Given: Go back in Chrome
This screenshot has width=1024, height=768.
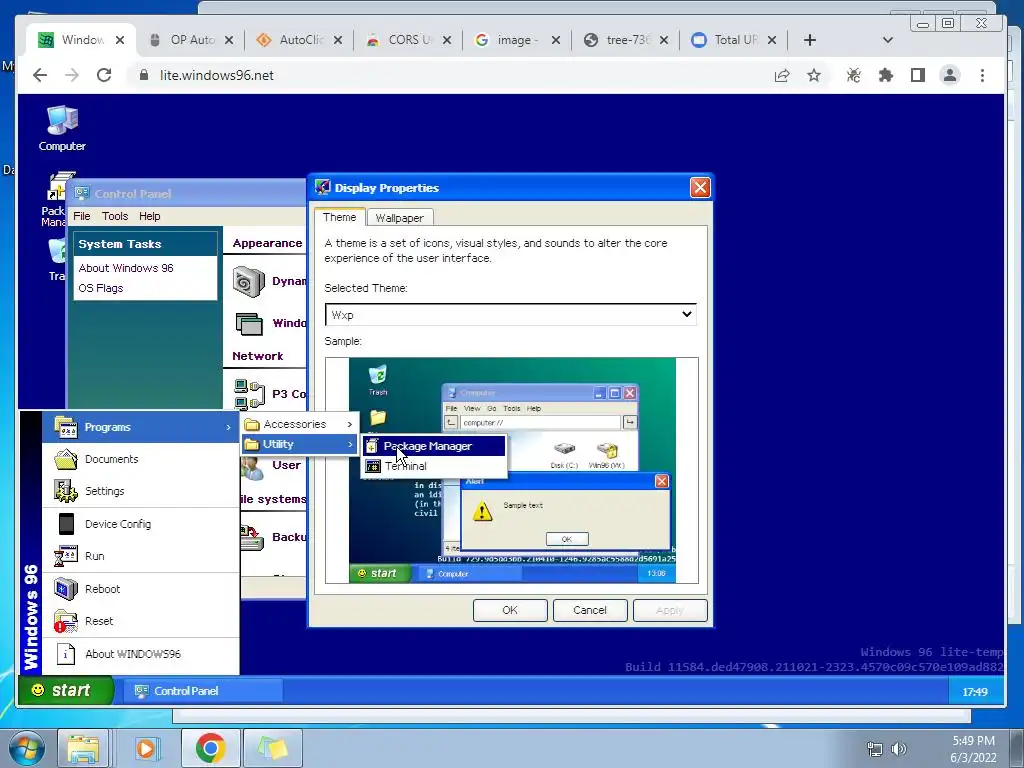Looking at the screenshot, I should [40, 75].
